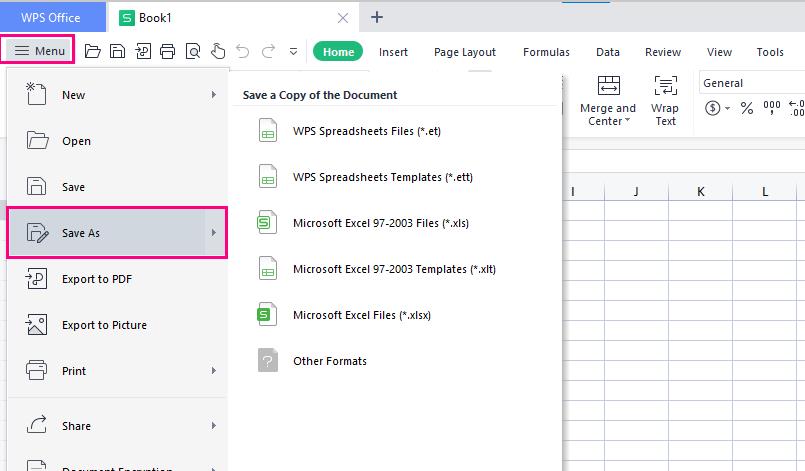Click the Other Formats question mark icon
Viewport: 805px width, 471px height.
tap(267, 361)
